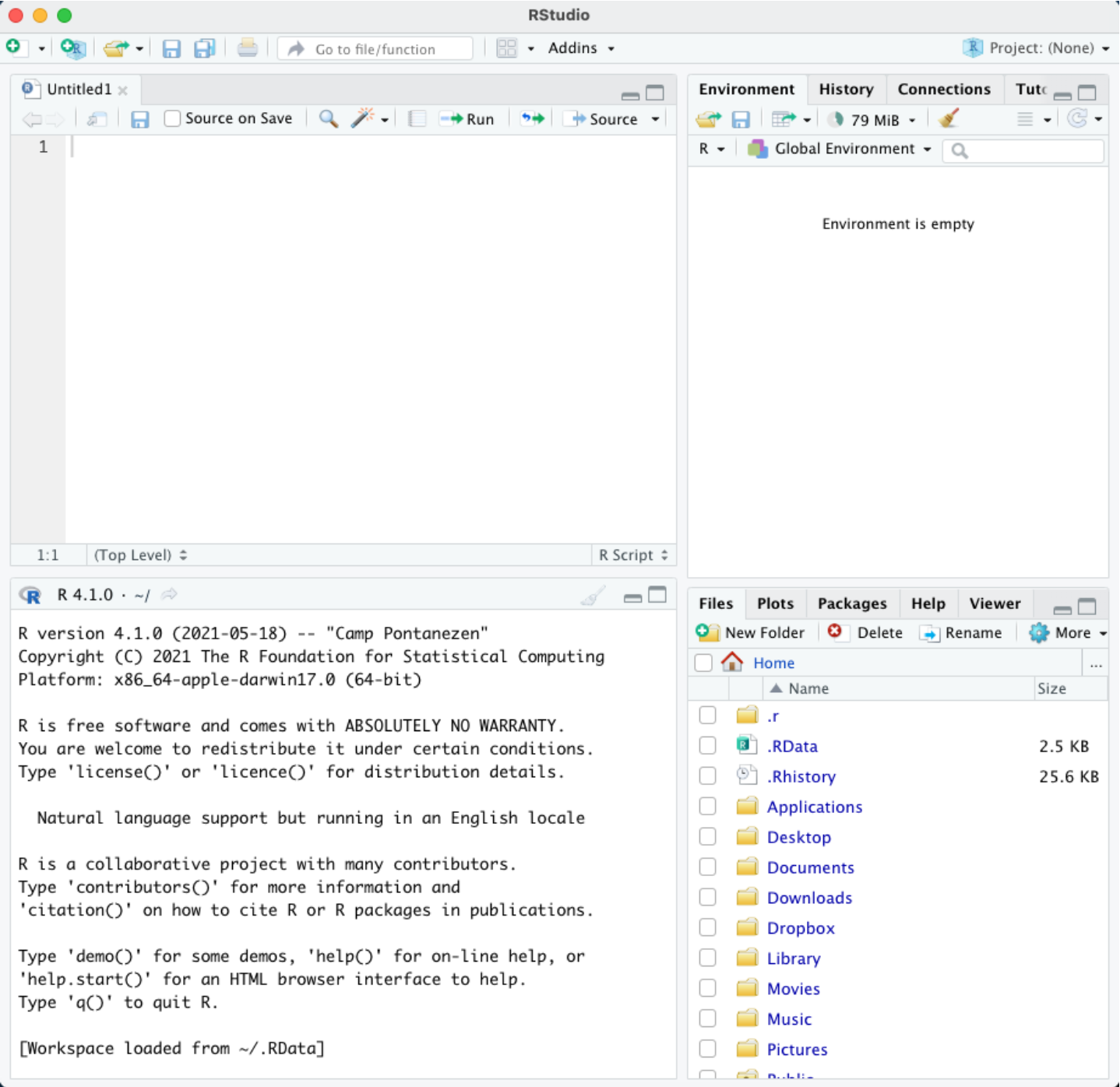Save the current script with disk icon
This screenshot has width=1120, height=1087.
coord(141,119)
